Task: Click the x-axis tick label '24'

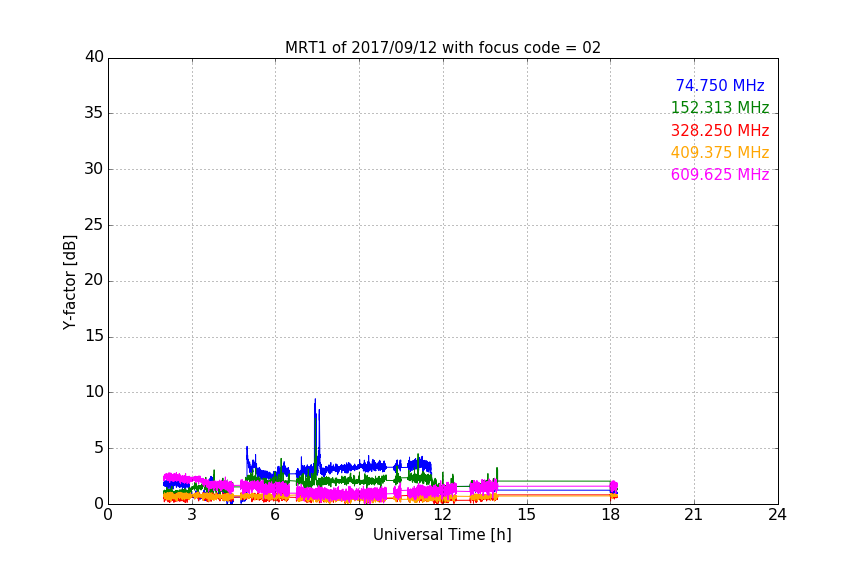Action: point(777,515)
